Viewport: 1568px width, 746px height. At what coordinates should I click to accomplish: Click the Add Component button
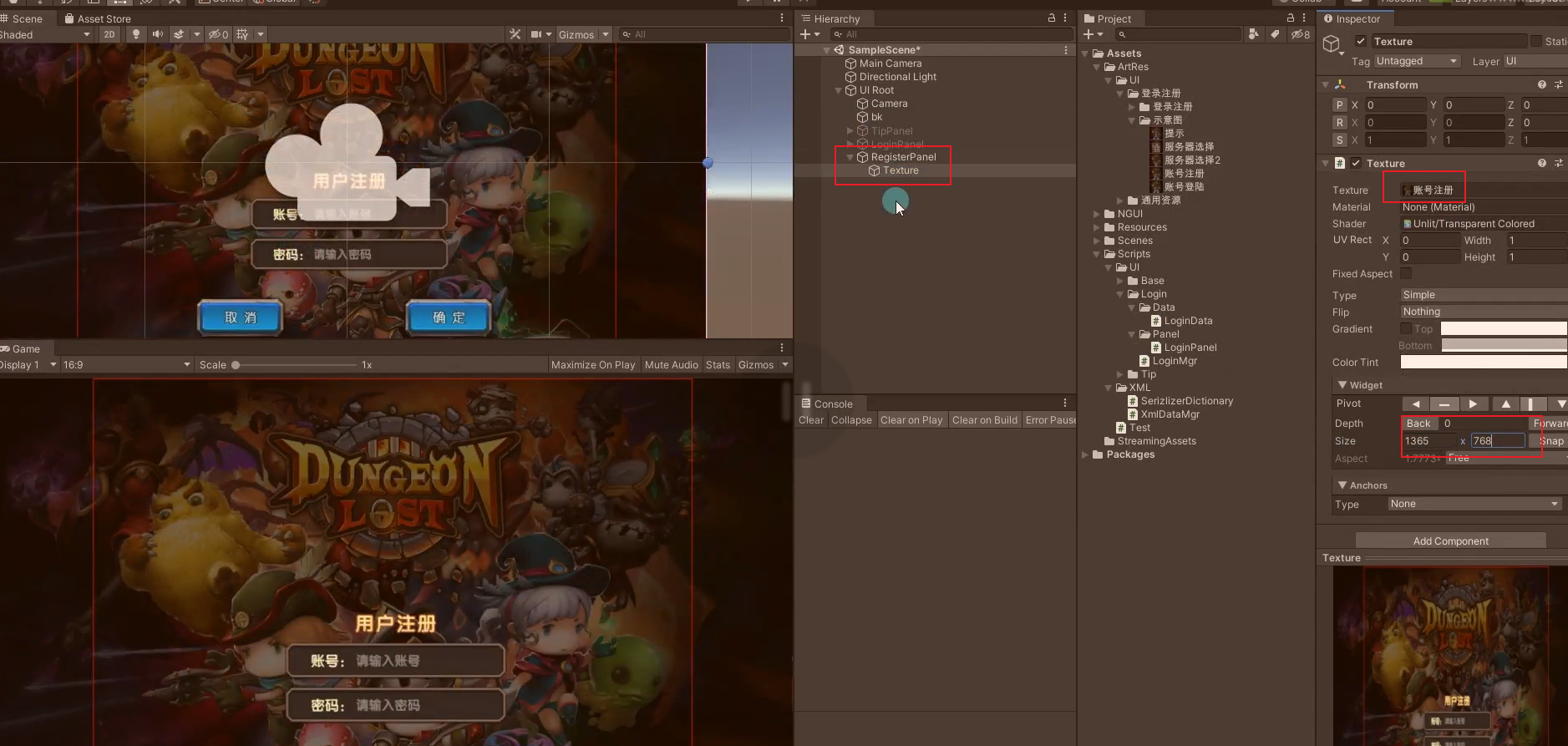click(x=1450, y=540)
